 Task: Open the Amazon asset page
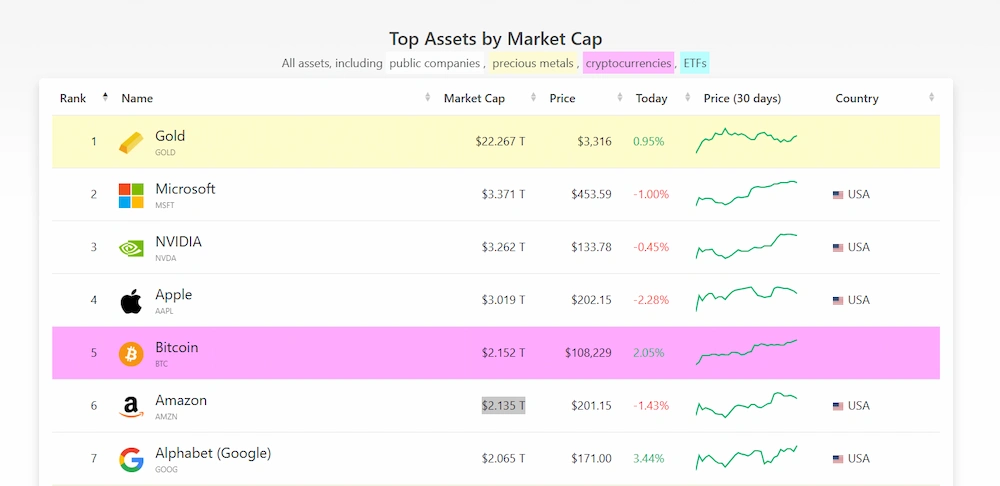point(181,401)
